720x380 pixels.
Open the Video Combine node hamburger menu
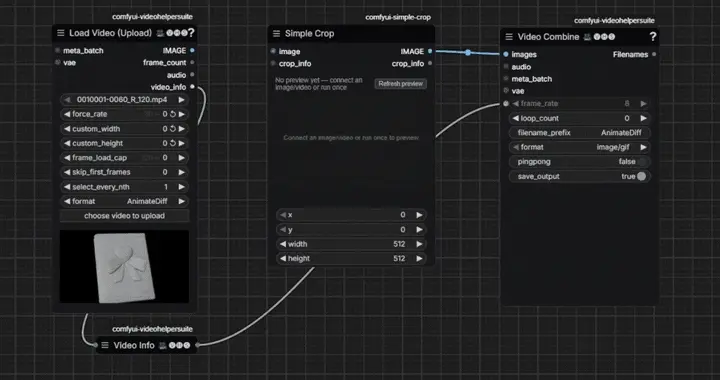[x=509, y=37]
